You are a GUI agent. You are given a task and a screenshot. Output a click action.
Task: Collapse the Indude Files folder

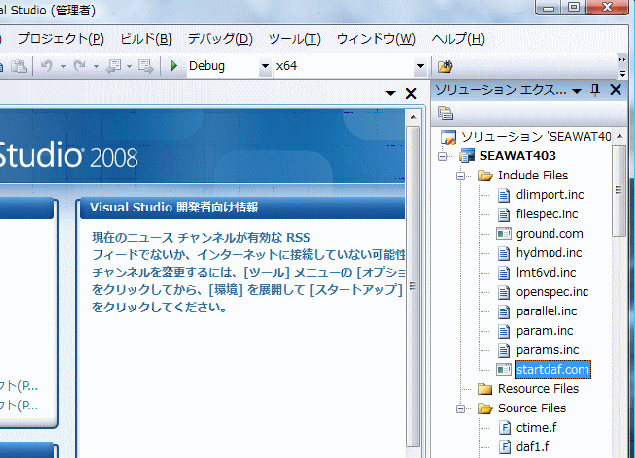pos(462,176)
